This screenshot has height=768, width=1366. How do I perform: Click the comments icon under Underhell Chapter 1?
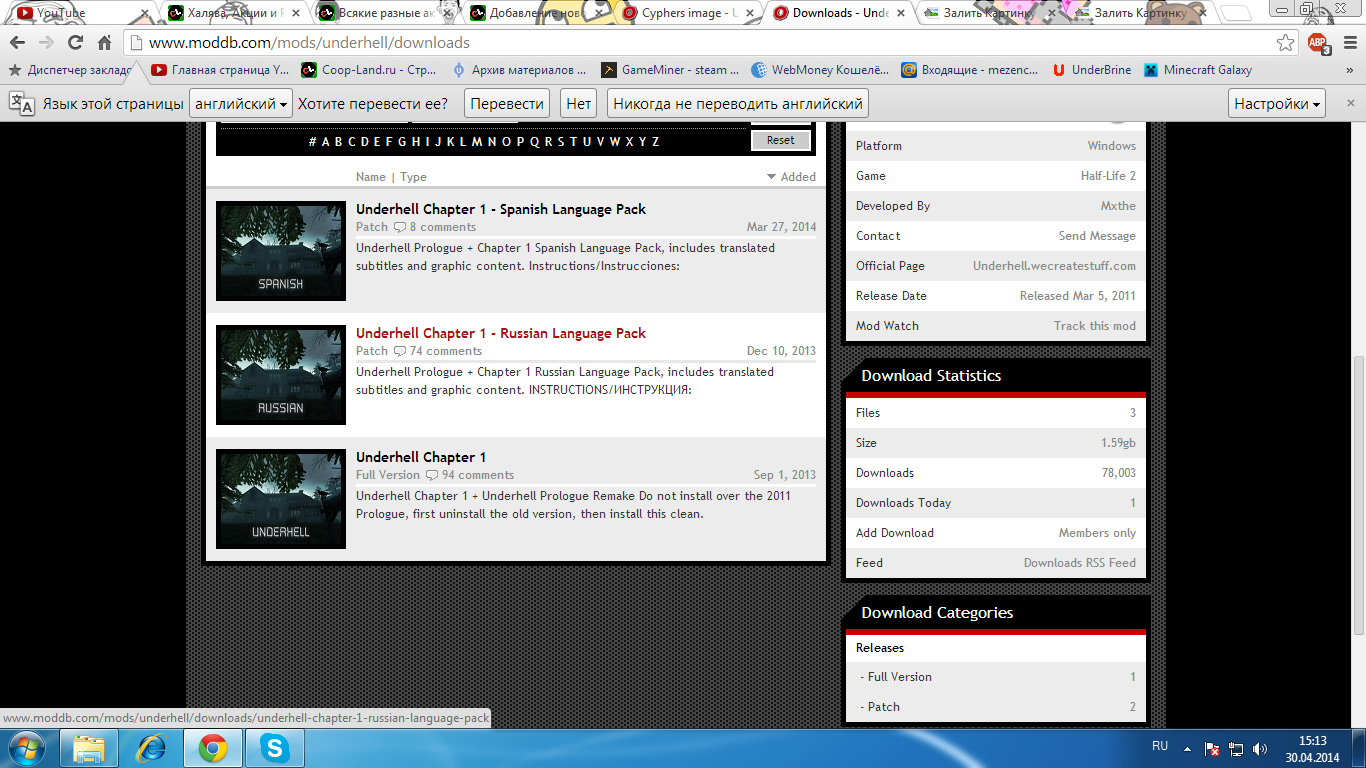click(432, 475)
